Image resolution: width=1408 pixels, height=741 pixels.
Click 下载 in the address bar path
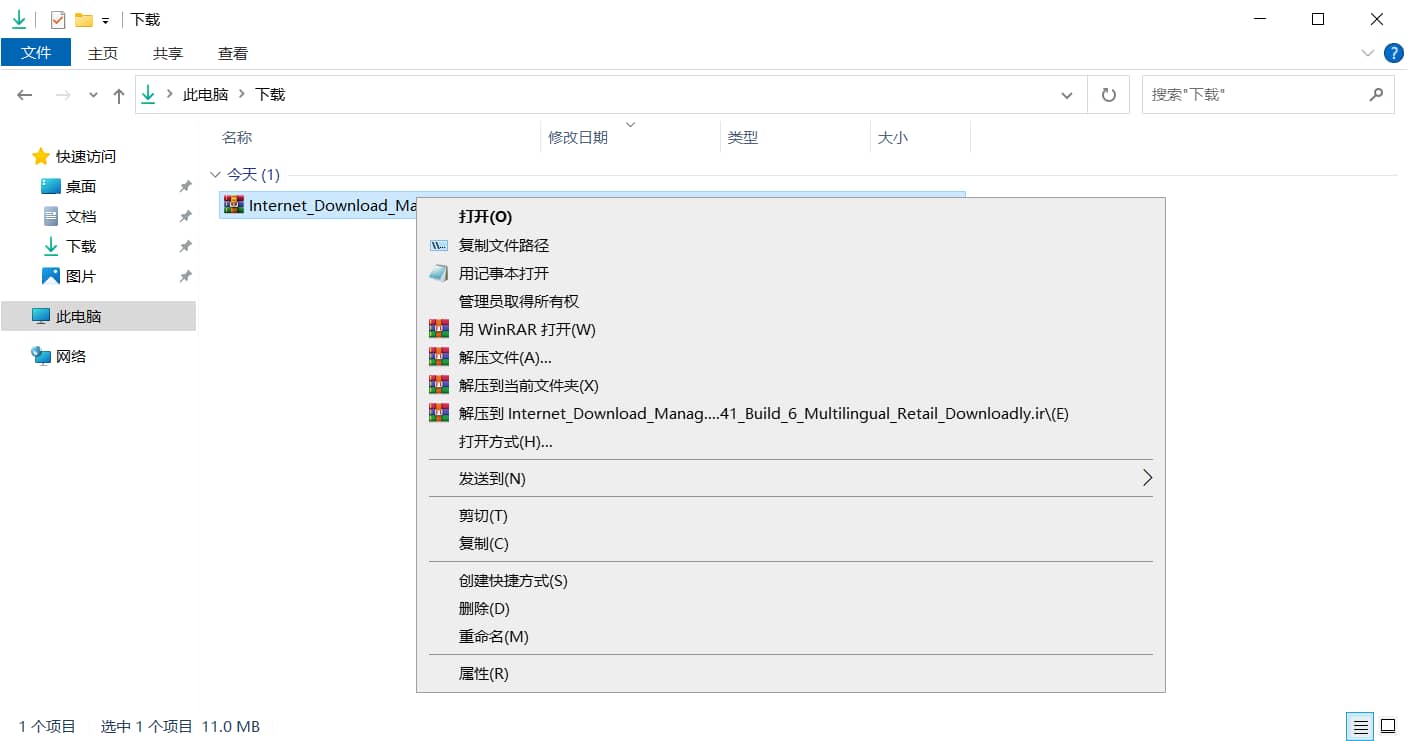click(x=270, y=94)
